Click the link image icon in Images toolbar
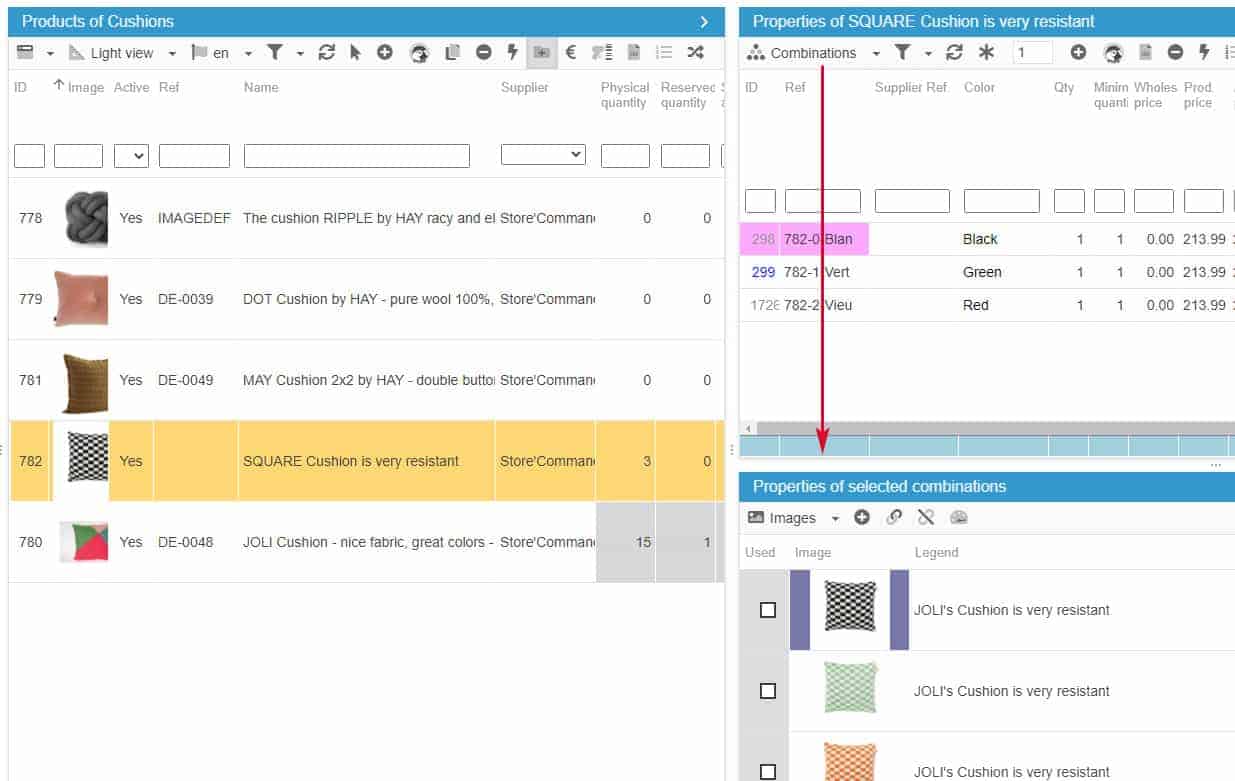1235x781 pixels. 894,517
